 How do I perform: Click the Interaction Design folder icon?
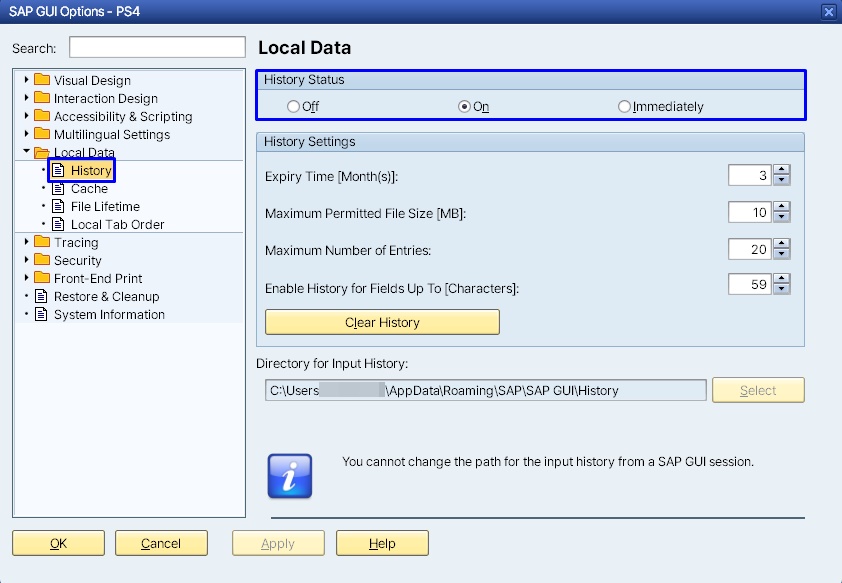pyautogui.click(x=42, y=98)
